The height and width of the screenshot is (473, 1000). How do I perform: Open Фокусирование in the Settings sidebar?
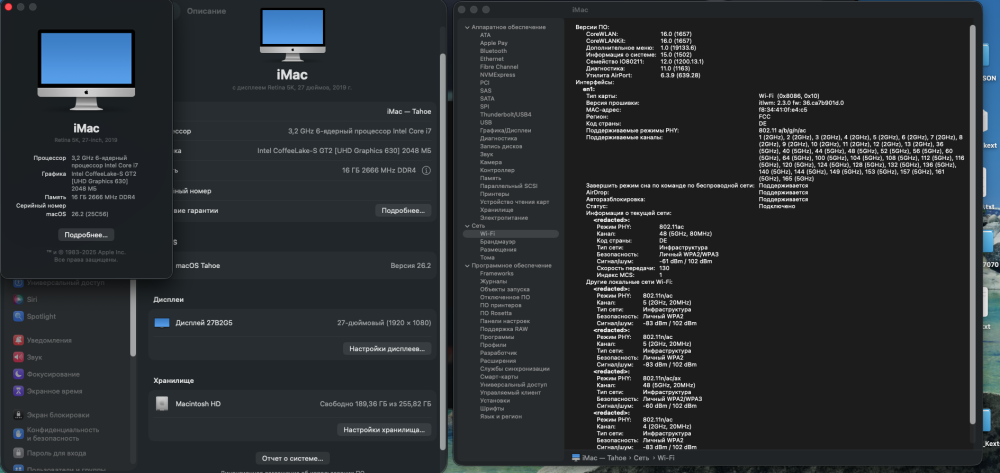[46, 374]
